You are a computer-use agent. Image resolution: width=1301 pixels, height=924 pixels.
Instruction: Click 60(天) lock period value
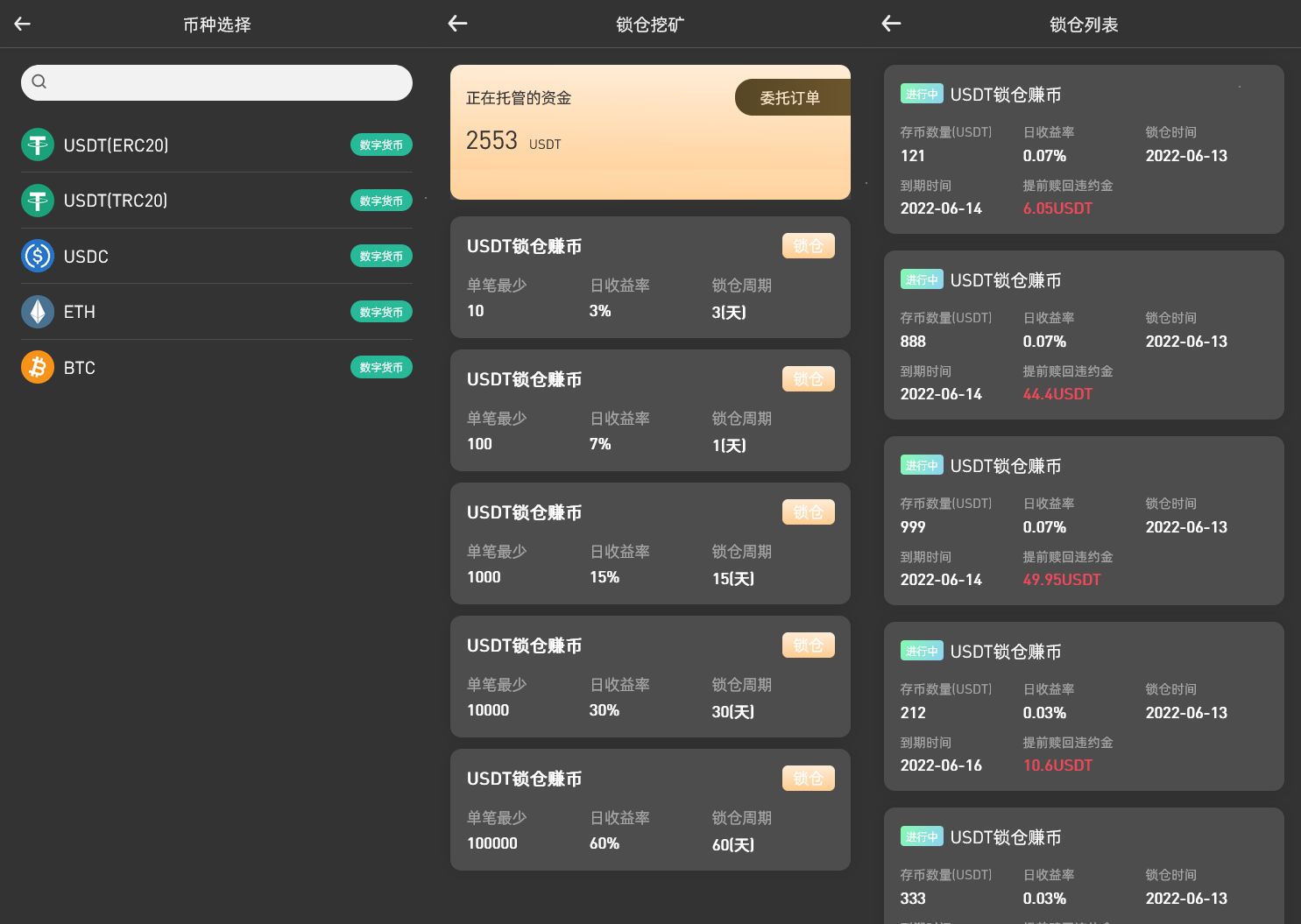pyautogui.click(x=732, y=844)
